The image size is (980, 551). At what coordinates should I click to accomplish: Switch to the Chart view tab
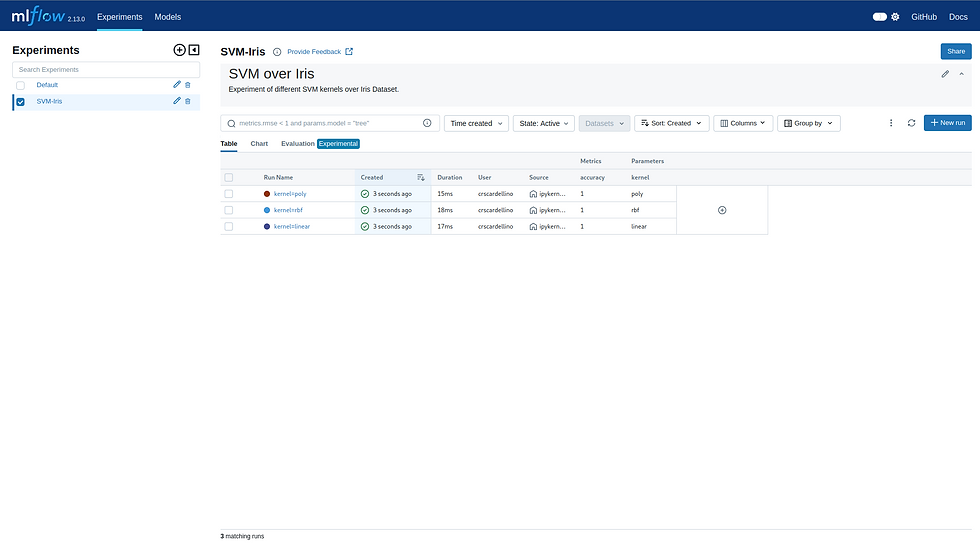point(259,144)
